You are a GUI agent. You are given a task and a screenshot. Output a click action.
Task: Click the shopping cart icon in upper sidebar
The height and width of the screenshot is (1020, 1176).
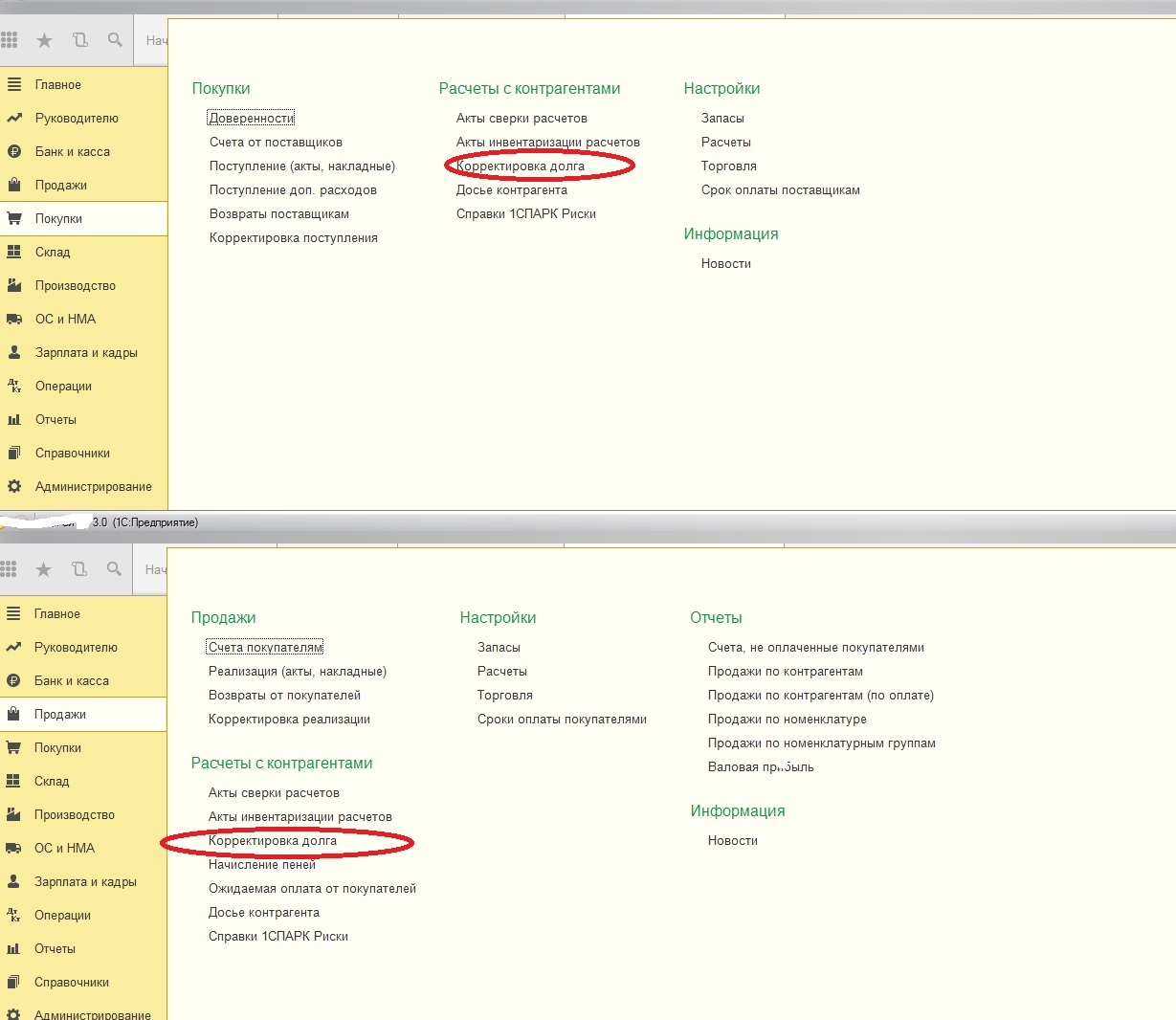pyautogui.click(x=14, y=218)
